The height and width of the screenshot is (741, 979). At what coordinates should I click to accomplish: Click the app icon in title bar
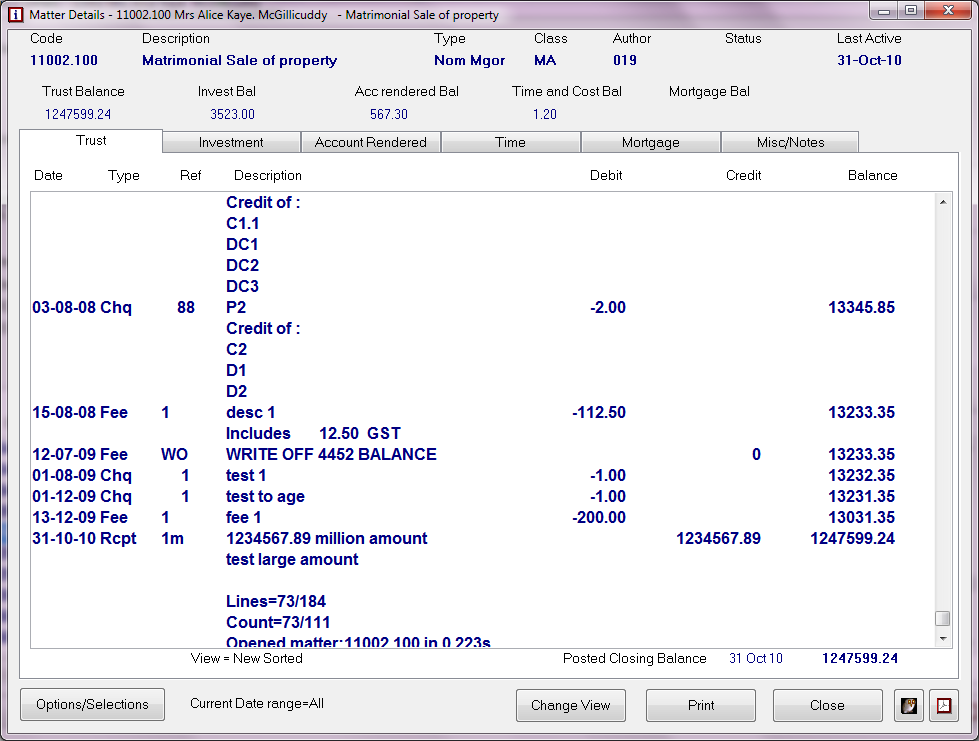pyautogui.click(x=15, y=15)
